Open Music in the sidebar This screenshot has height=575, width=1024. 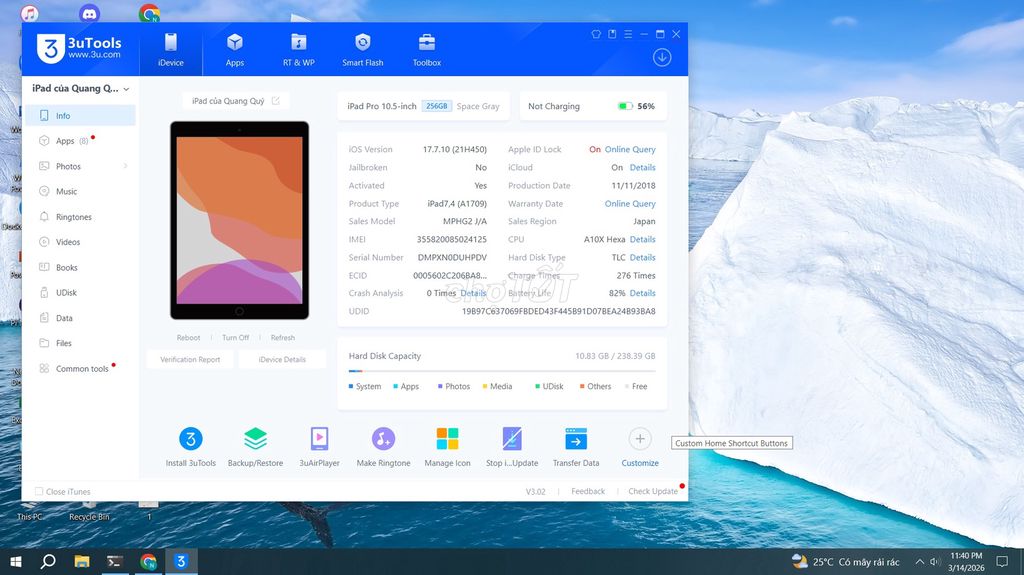tap(80, 191)
